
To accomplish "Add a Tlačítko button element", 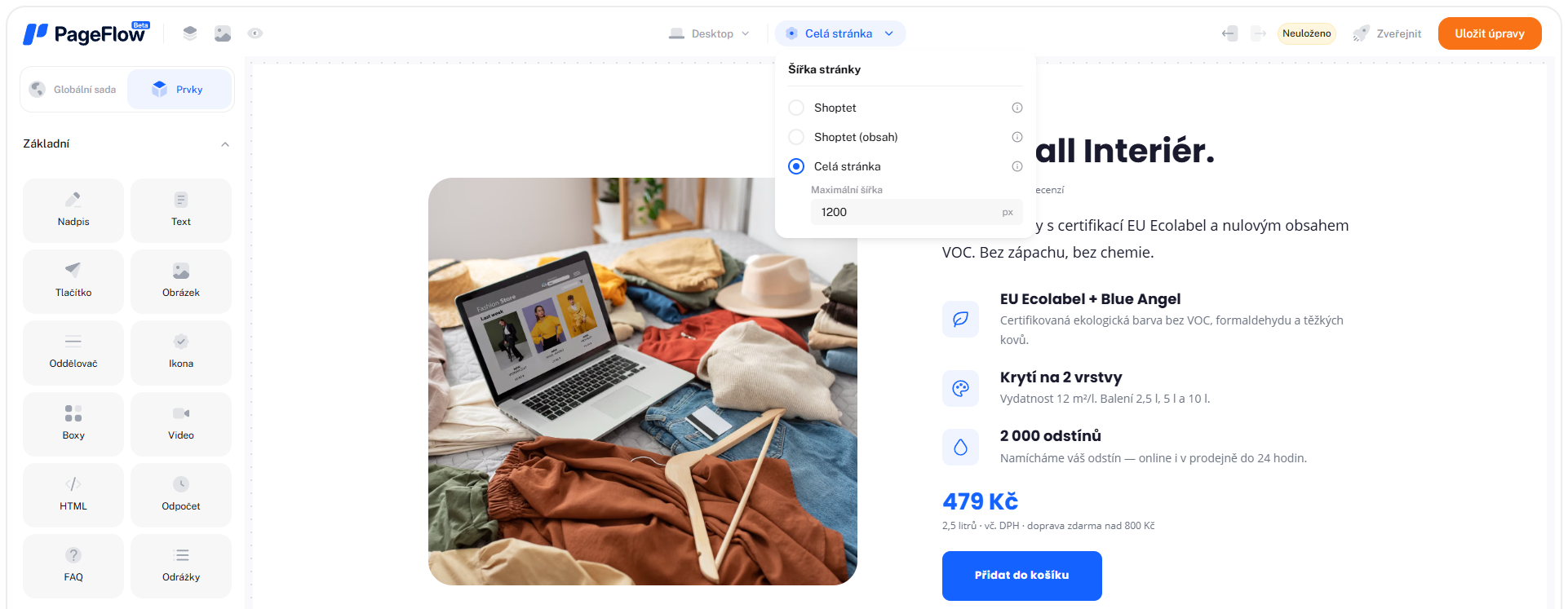I will coord(73,281).
